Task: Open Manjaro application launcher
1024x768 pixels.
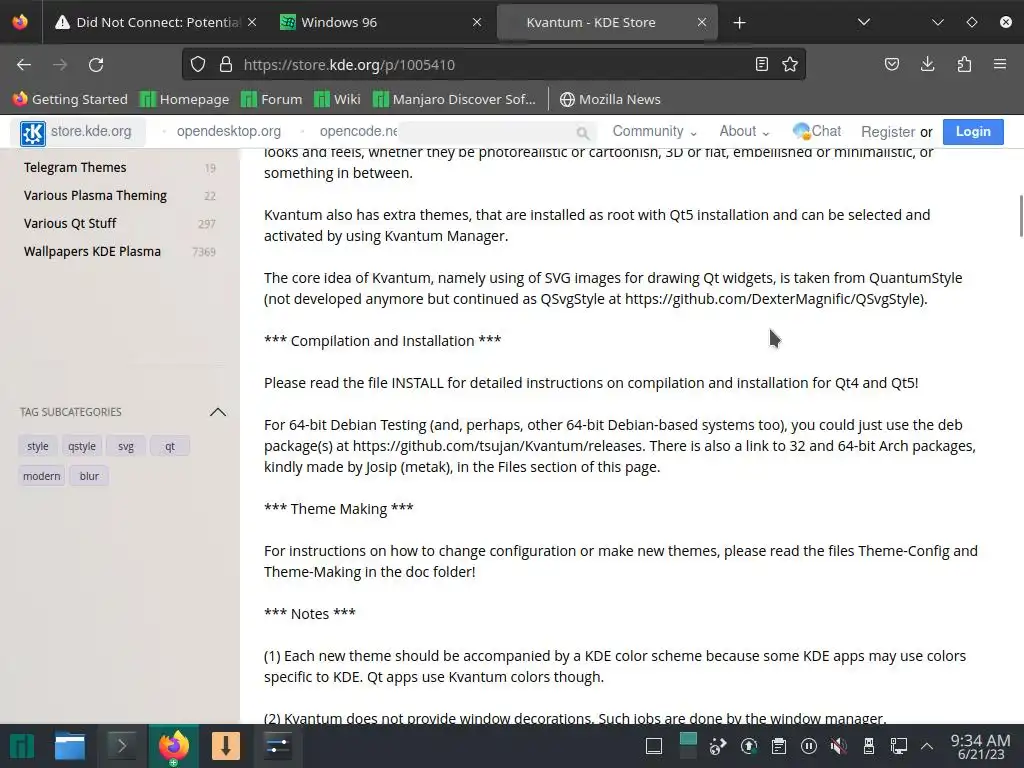Action: coord(22,746)
